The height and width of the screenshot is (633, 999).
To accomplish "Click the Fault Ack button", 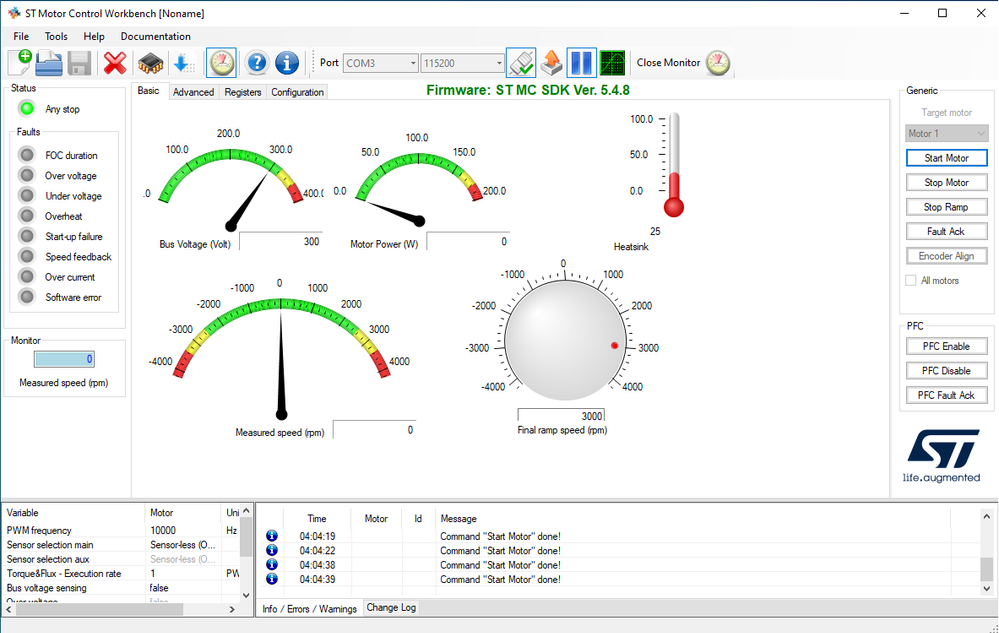I will click(x=947, y=231).
